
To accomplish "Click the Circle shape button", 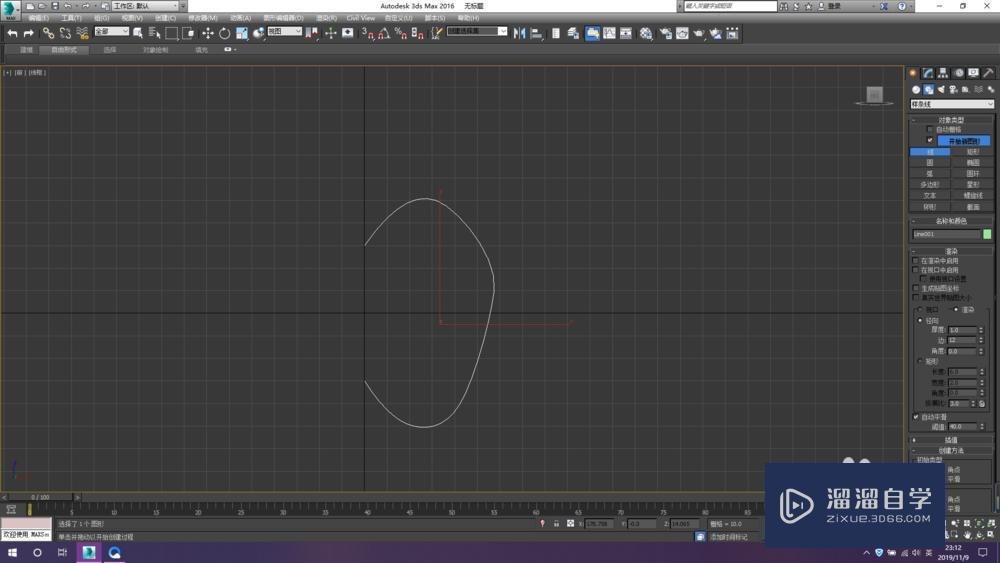I will point(930,163).
